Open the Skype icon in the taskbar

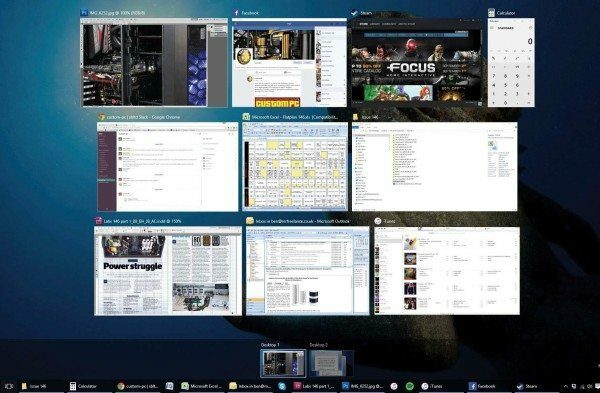pos(282,386)
